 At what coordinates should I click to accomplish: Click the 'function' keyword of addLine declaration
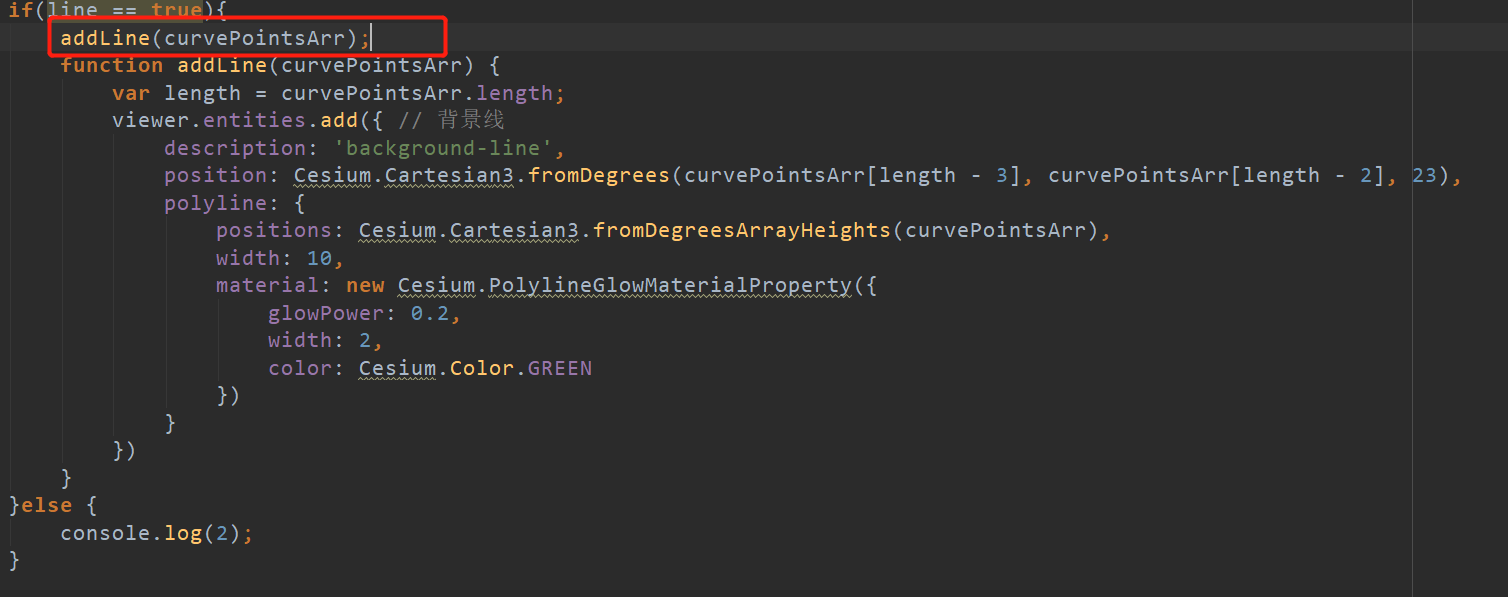(x=111, y=65)
